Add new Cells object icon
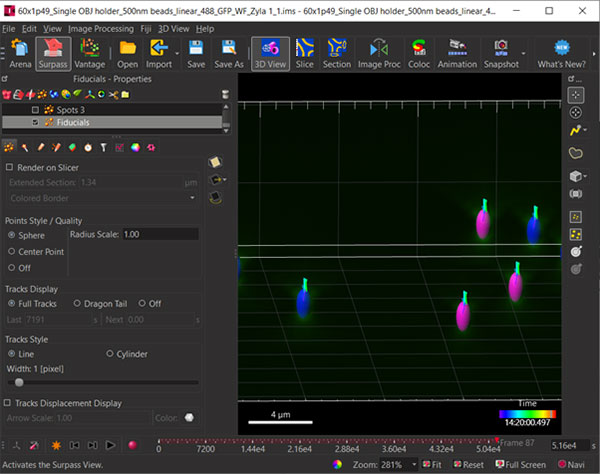Screen dimensions: 600x474 (x=66, y=94)
